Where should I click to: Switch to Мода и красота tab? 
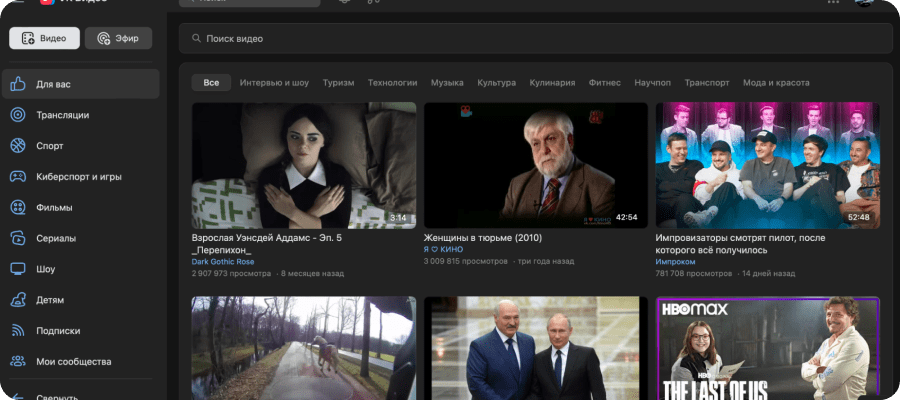click(776, 83)
